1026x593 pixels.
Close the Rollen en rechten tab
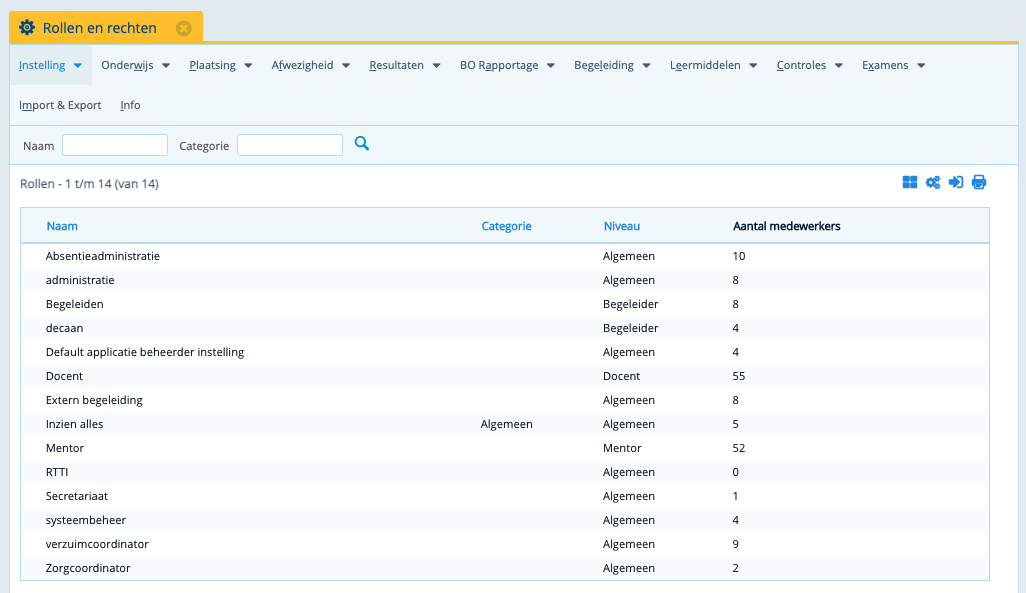coord(184,28)
